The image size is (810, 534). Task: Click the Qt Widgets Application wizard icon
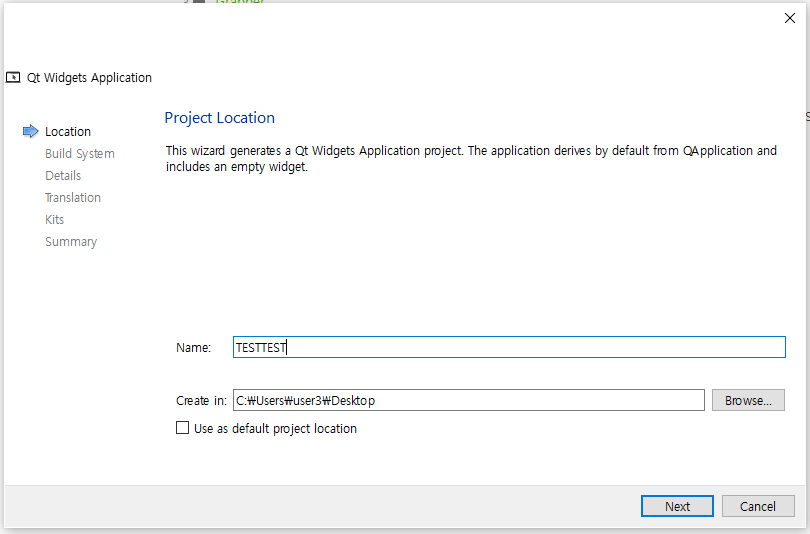pyautogui.click(x=13, y=77)
